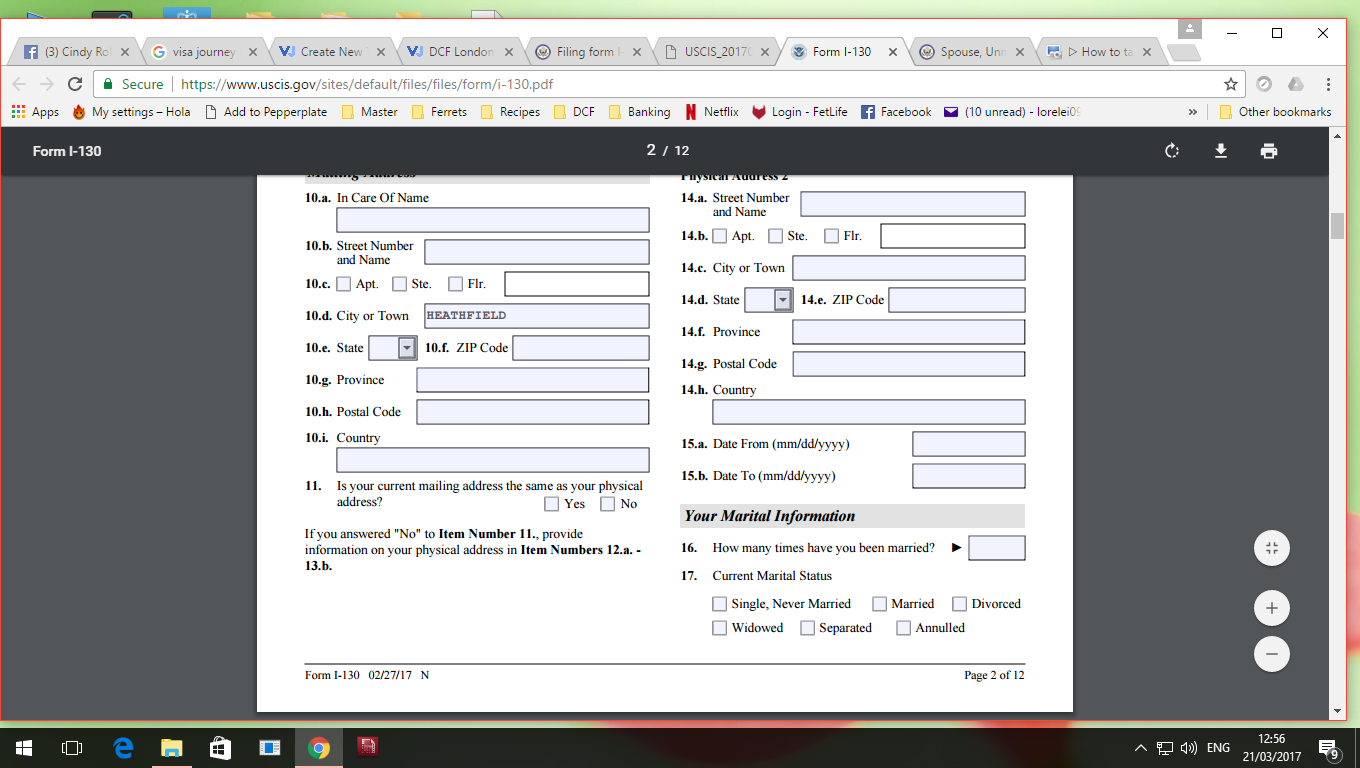Check the Separated checkbox
The image size is (1360, 768).
(x=808, y=628)
